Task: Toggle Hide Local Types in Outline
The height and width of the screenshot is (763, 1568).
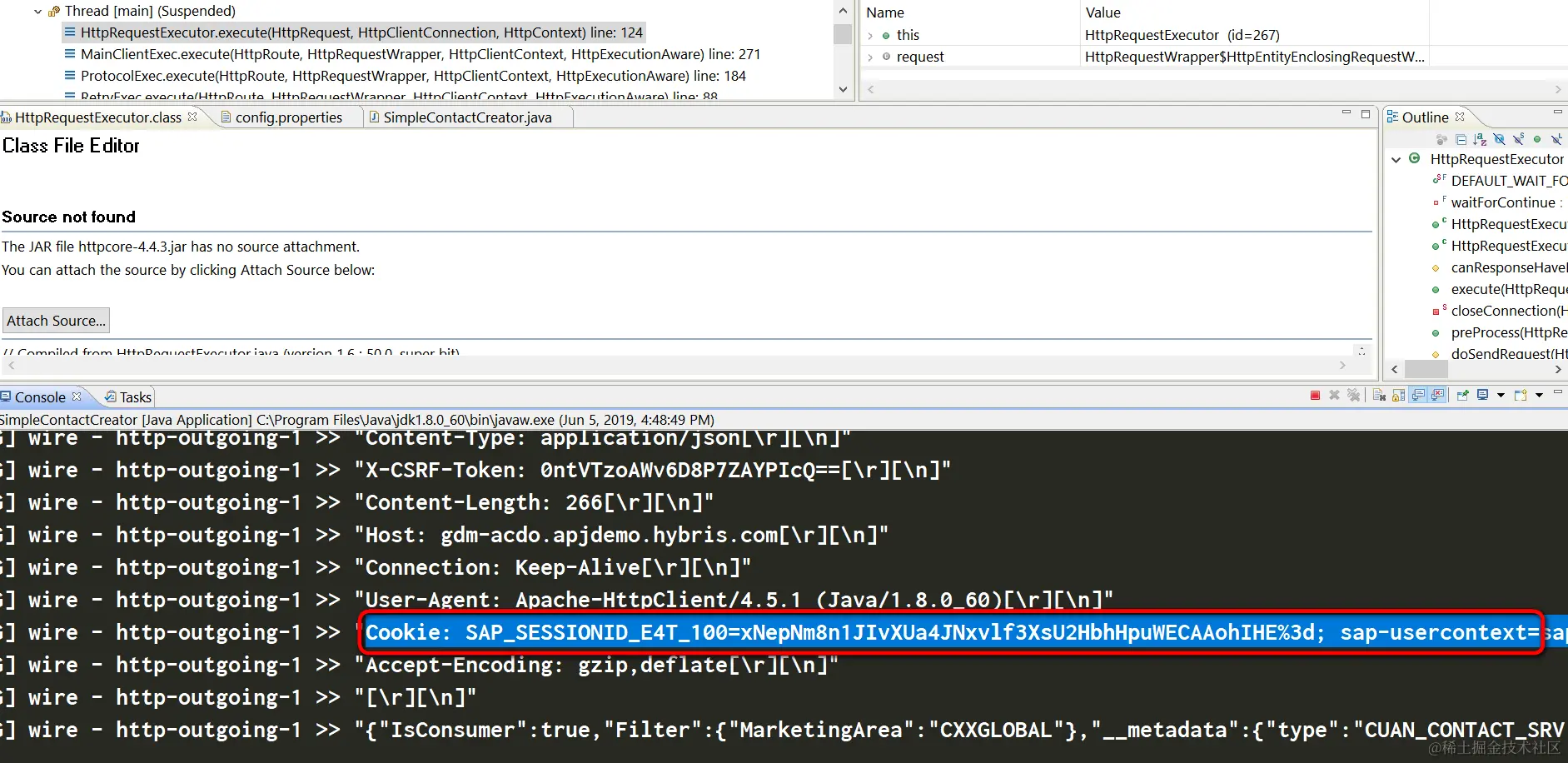Action: (1556, 139)
